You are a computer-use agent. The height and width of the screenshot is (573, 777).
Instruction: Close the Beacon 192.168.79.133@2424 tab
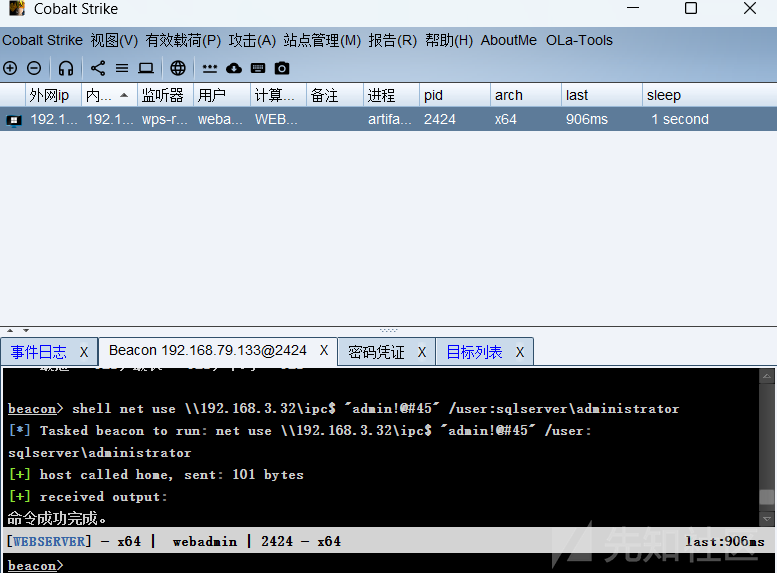[x=324, y=350]
